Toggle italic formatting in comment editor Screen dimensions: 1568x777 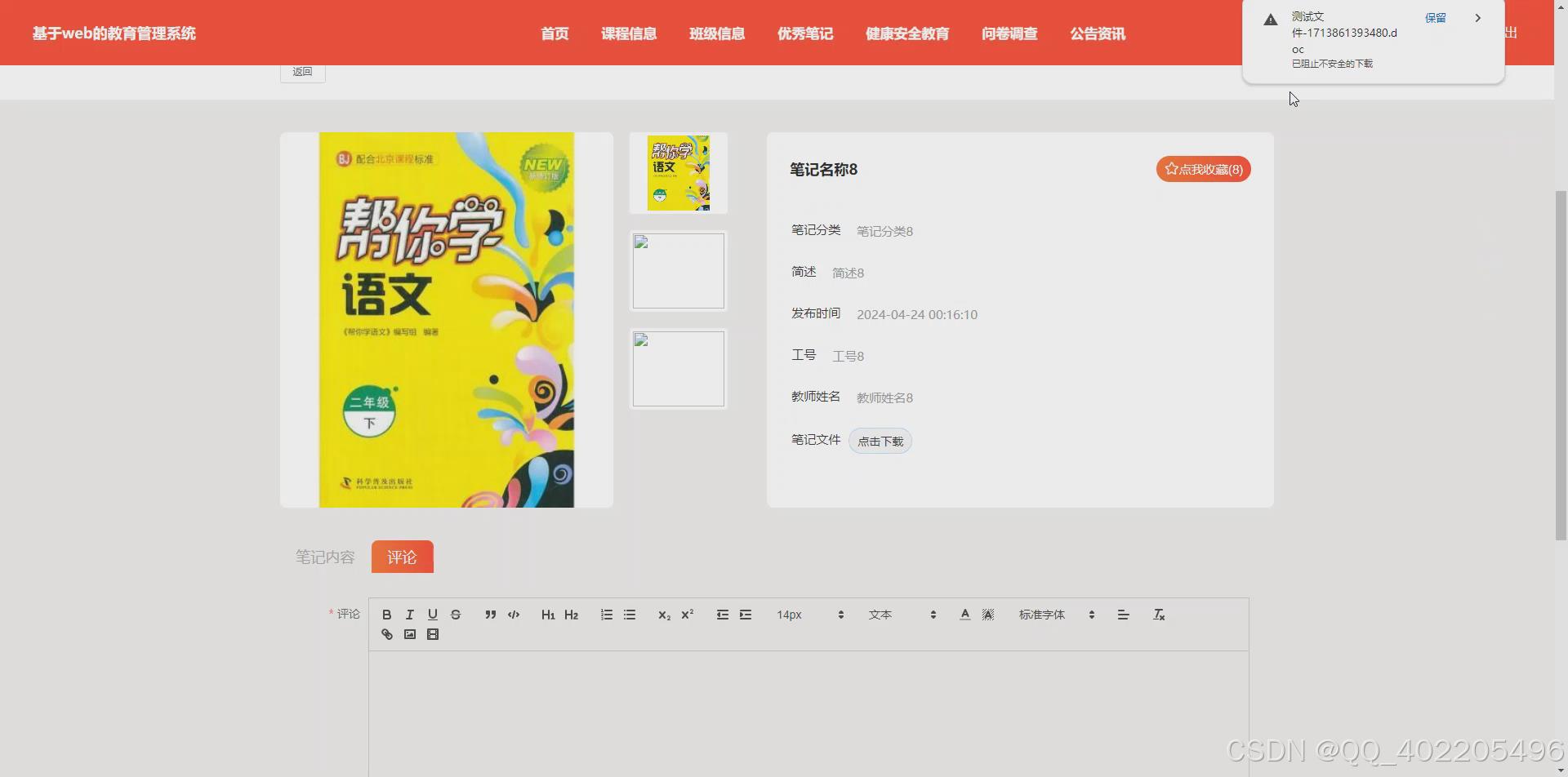pyautogui.click(x=410, y=615)
